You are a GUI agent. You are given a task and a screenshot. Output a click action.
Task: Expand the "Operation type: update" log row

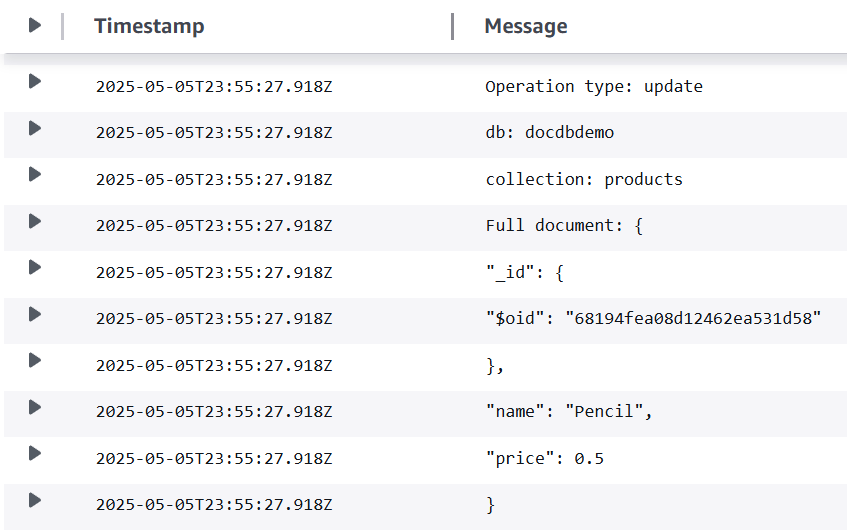pyautogui.click(x=35, y=81)
